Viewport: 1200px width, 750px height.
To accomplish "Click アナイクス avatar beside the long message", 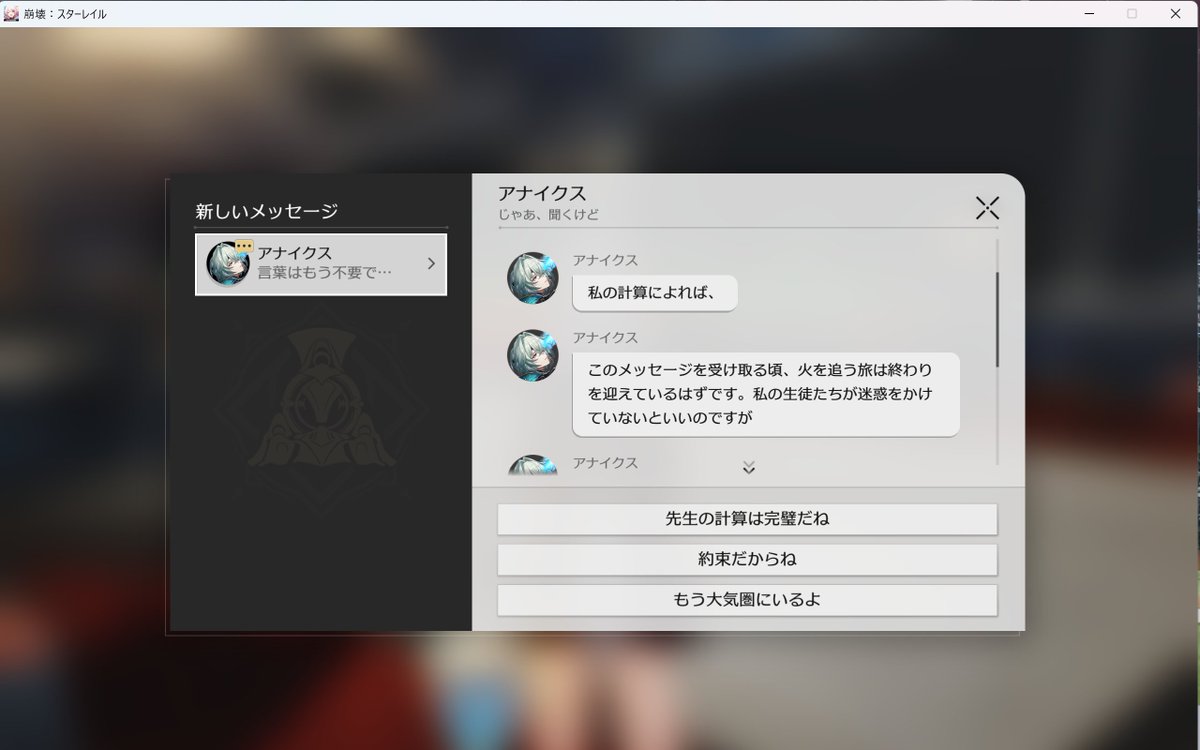I will [x=533, y=355].
